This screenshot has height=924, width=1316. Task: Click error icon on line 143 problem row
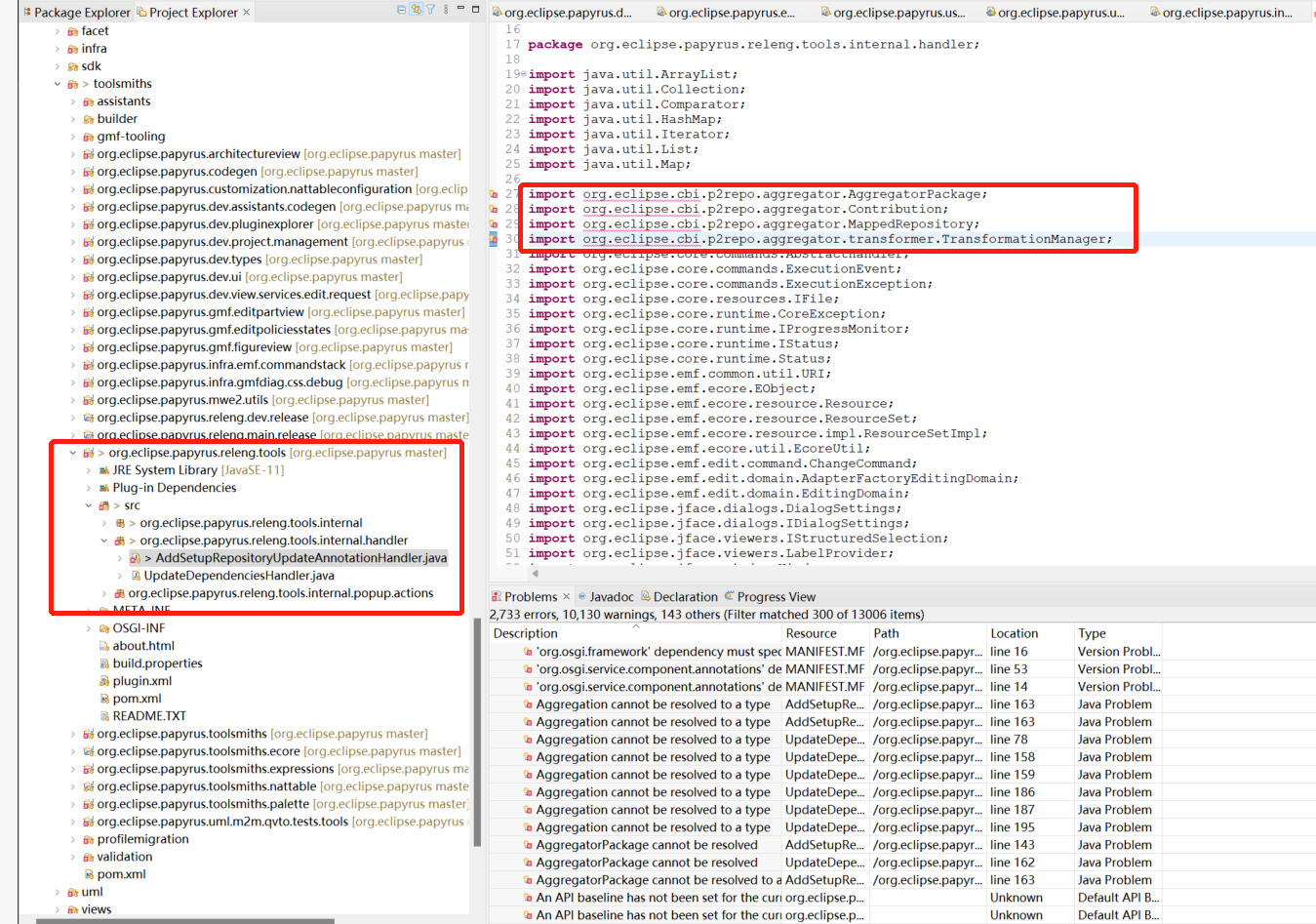click(528, 845)
